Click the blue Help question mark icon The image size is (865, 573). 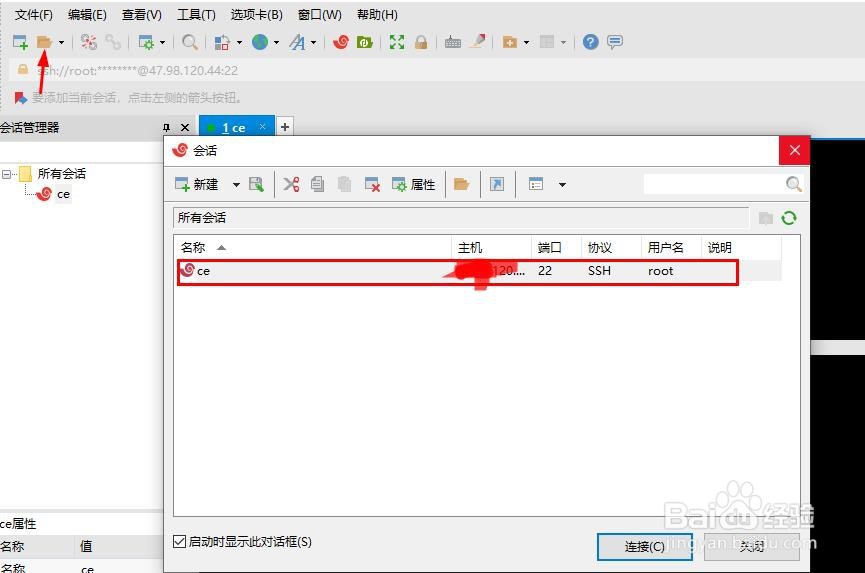click(x=590, y=42)
